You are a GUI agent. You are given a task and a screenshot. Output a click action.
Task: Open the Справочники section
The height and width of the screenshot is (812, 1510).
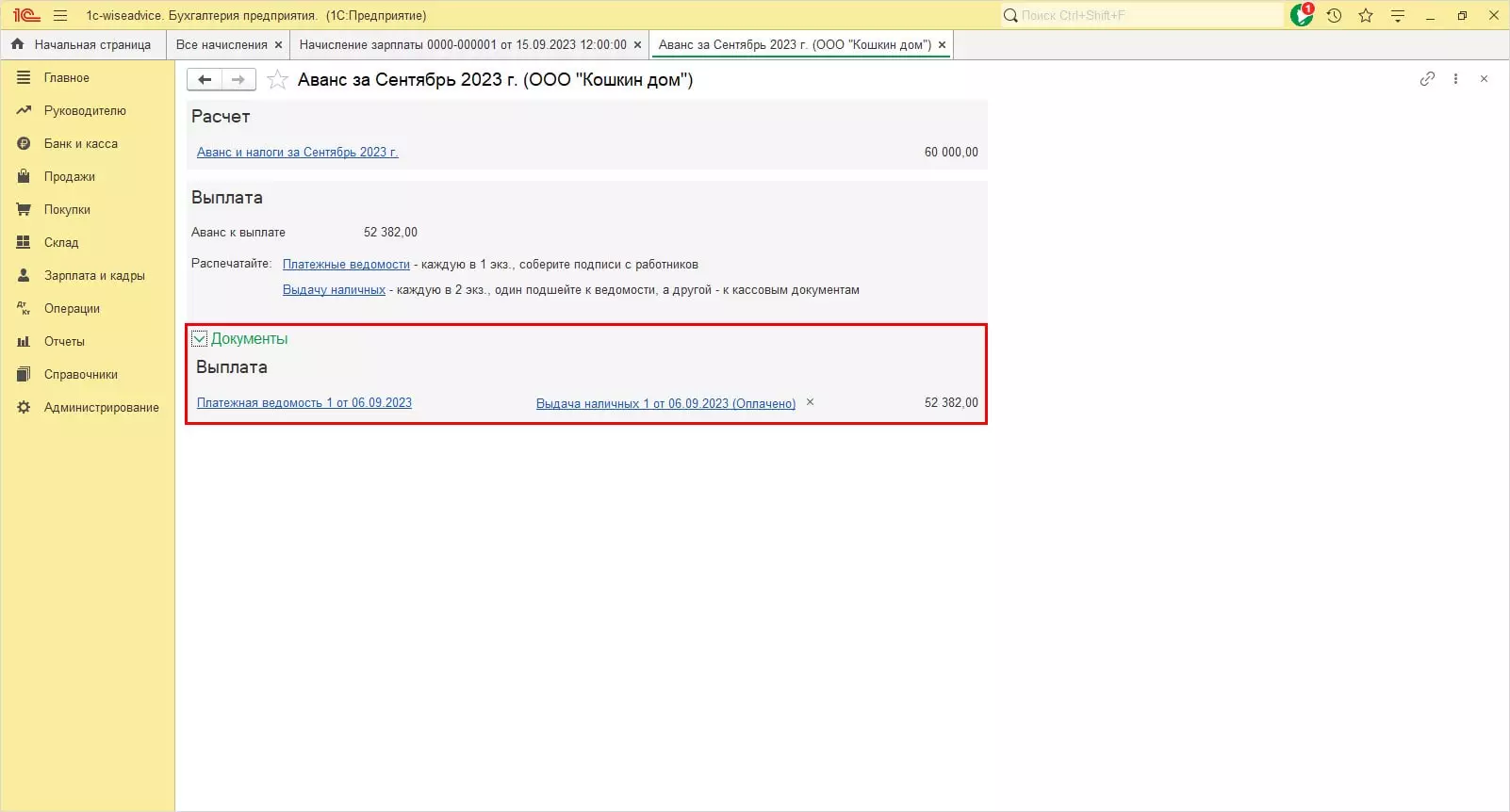tap(81, 374)
